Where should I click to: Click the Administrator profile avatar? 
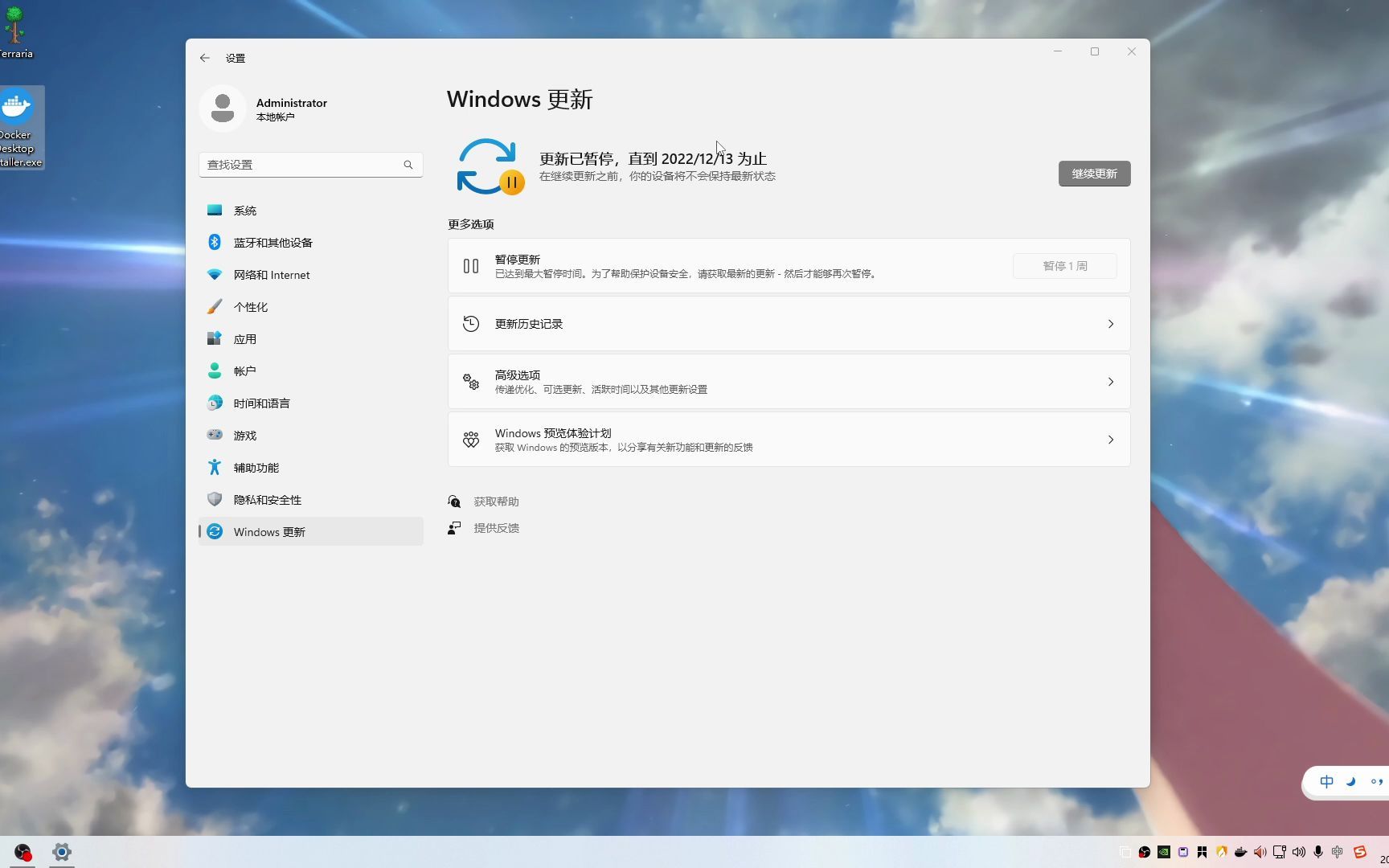click(x=223, y=108)
